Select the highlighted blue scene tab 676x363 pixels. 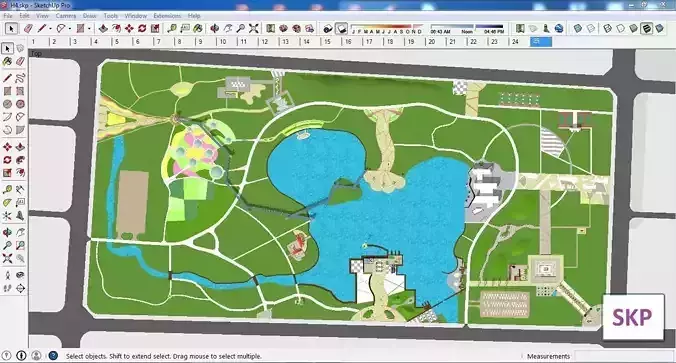coord(541,42)
